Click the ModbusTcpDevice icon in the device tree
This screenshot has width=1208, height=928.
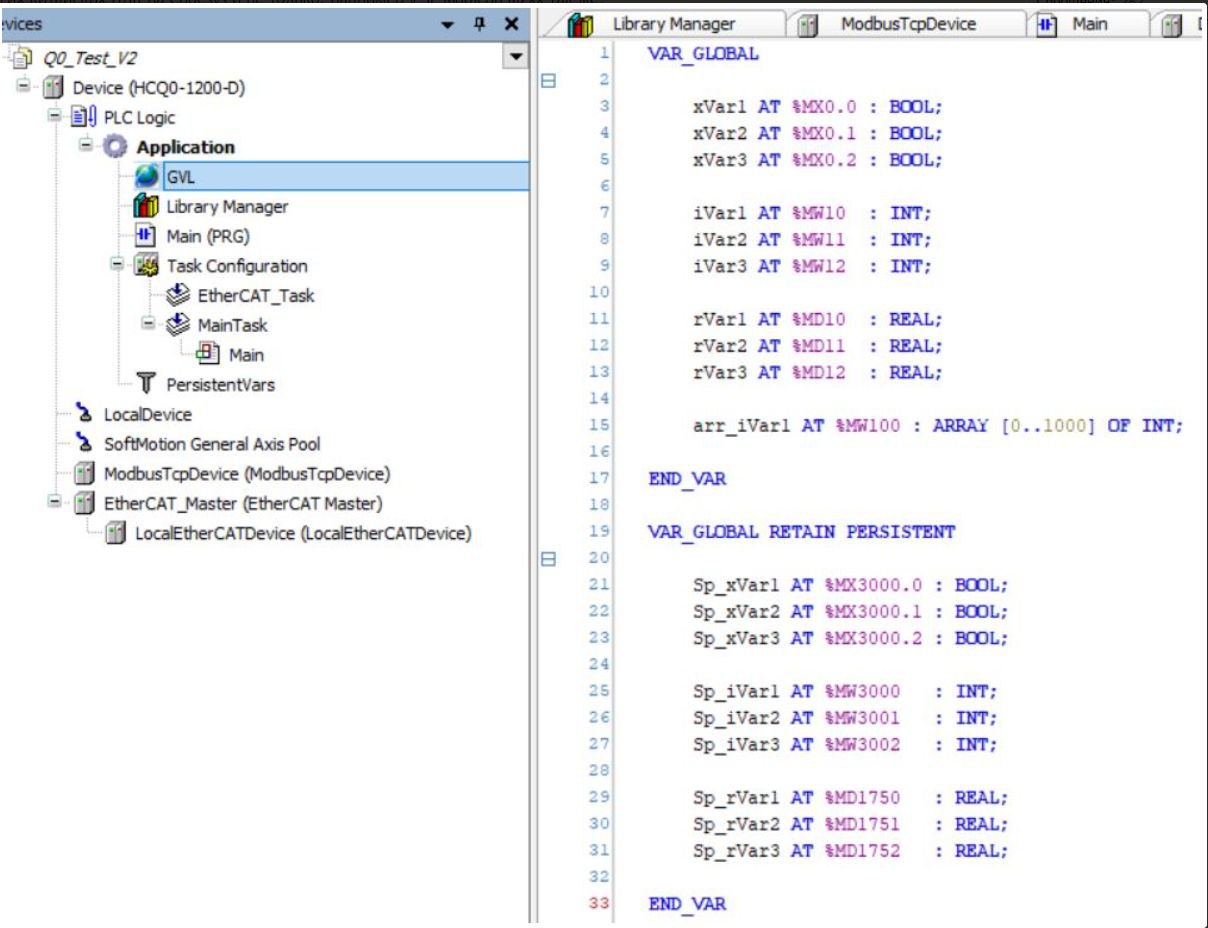click(86, 473)
